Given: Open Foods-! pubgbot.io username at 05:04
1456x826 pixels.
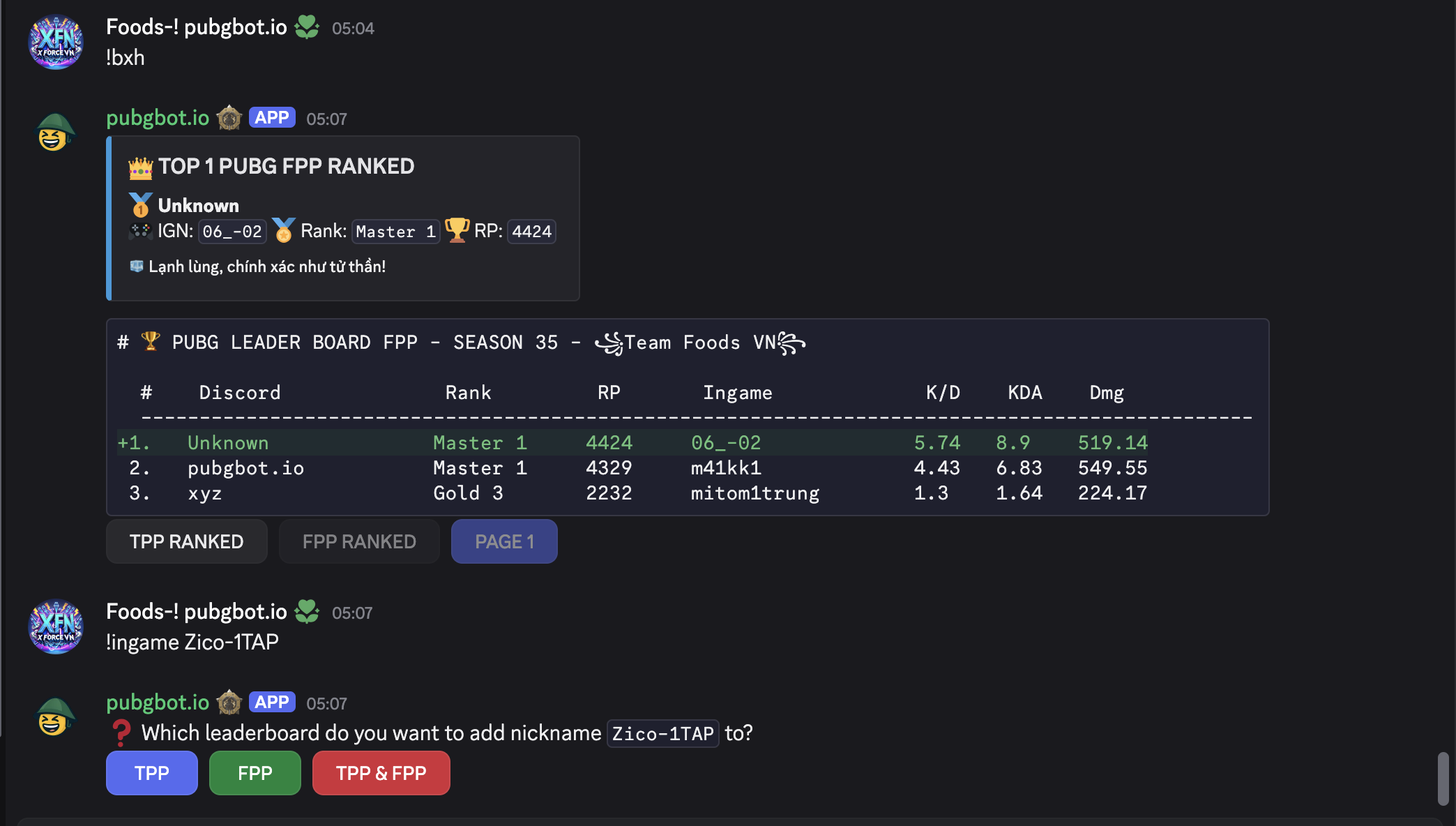Looking at the screenshot, I should [197, 27].
